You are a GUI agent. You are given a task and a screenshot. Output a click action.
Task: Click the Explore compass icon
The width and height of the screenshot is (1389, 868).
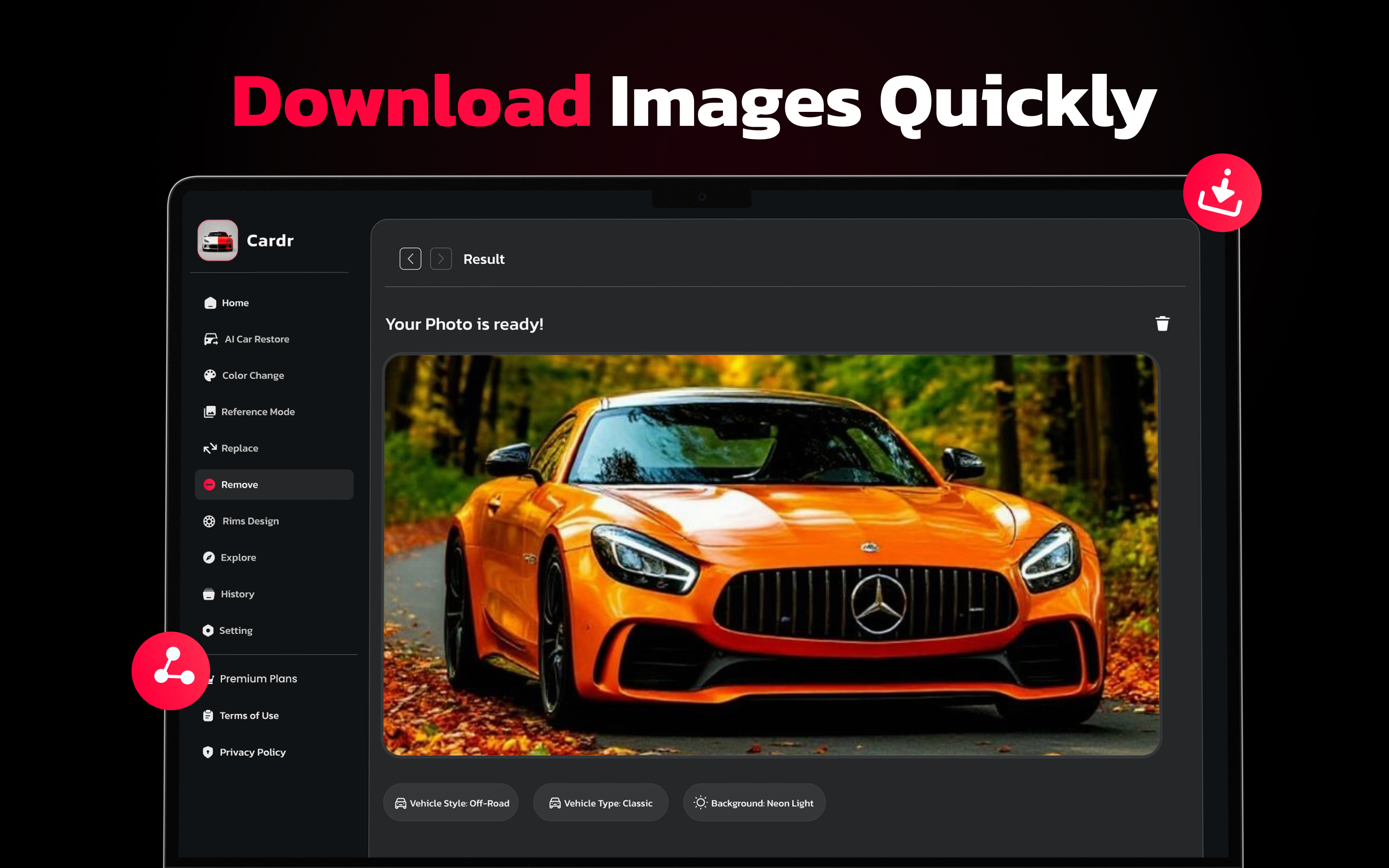(208, 557)
